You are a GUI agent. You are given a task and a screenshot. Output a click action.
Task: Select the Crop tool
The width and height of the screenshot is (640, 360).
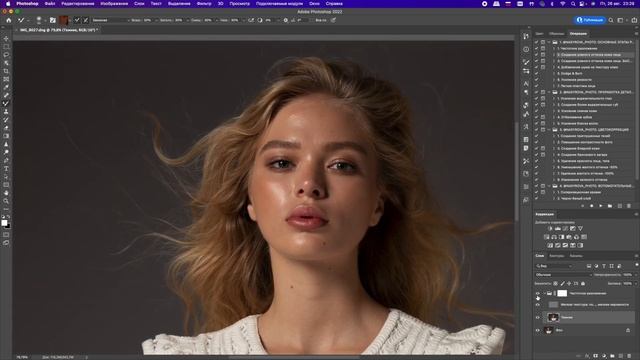coord(6,71)
